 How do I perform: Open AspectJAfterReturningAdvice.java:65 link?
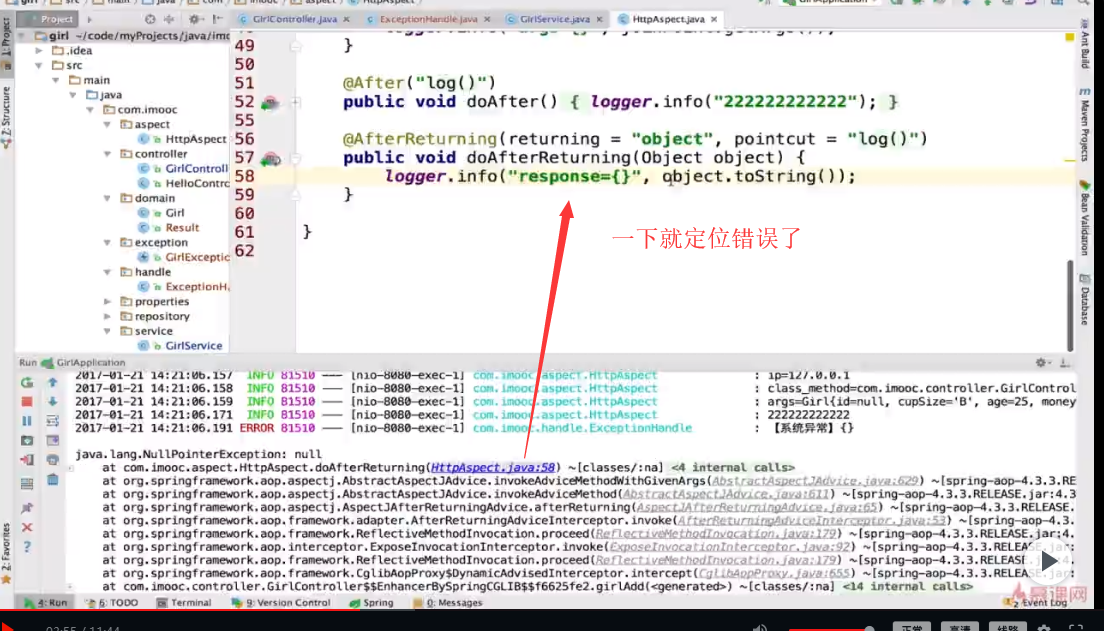[x=757, y=507]
